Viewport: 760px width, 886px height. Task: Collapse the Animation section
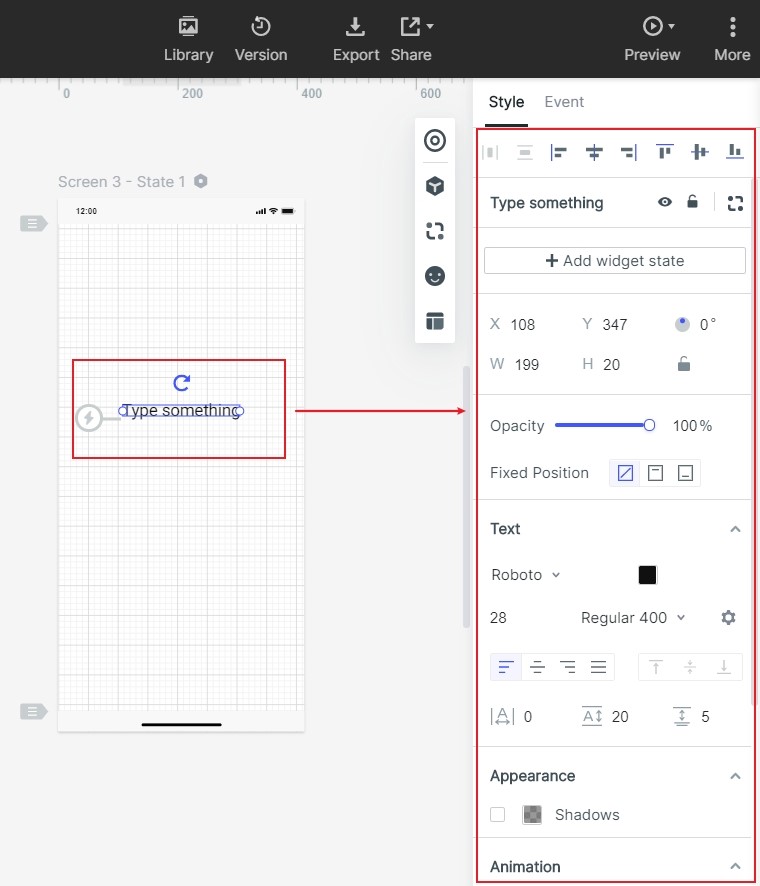pyautogui.click(x=735, y=866)
